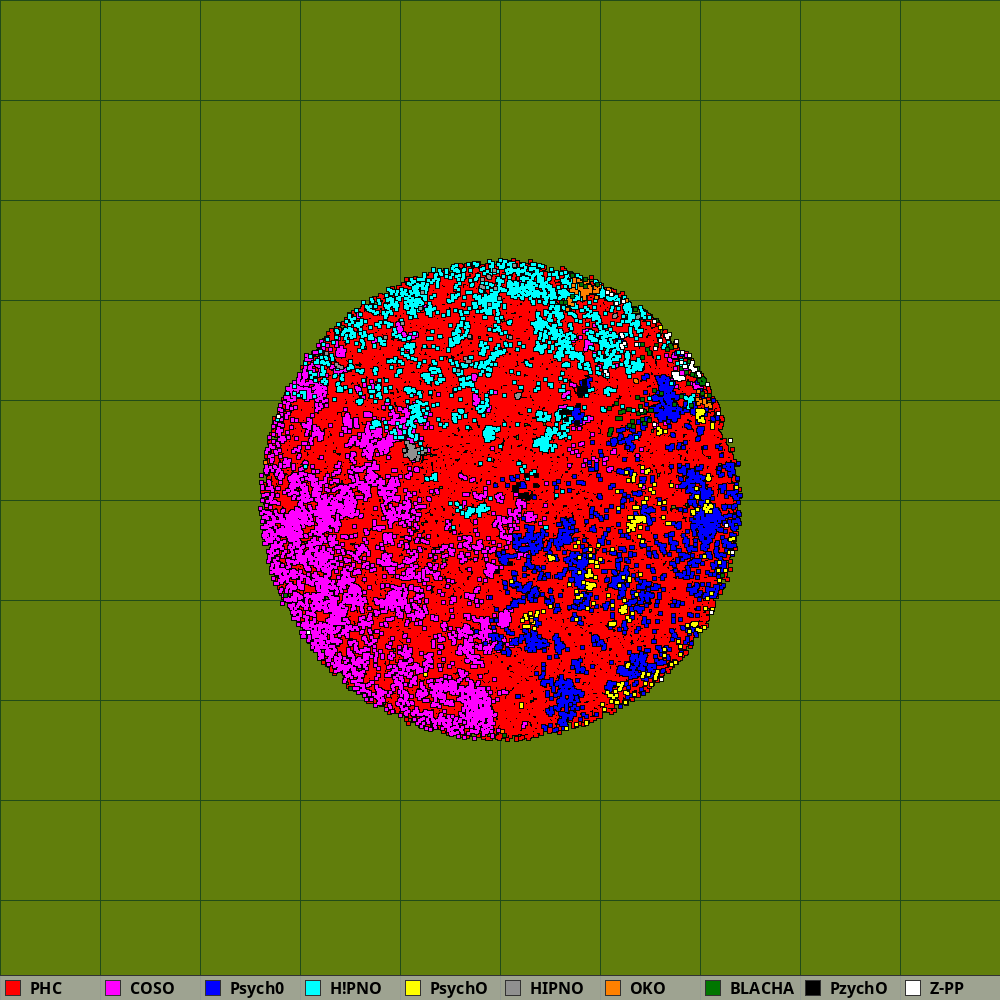Click the blue Psych0 legend swatch
This screenshot has height=1000, width=1000.
(213, 988)
